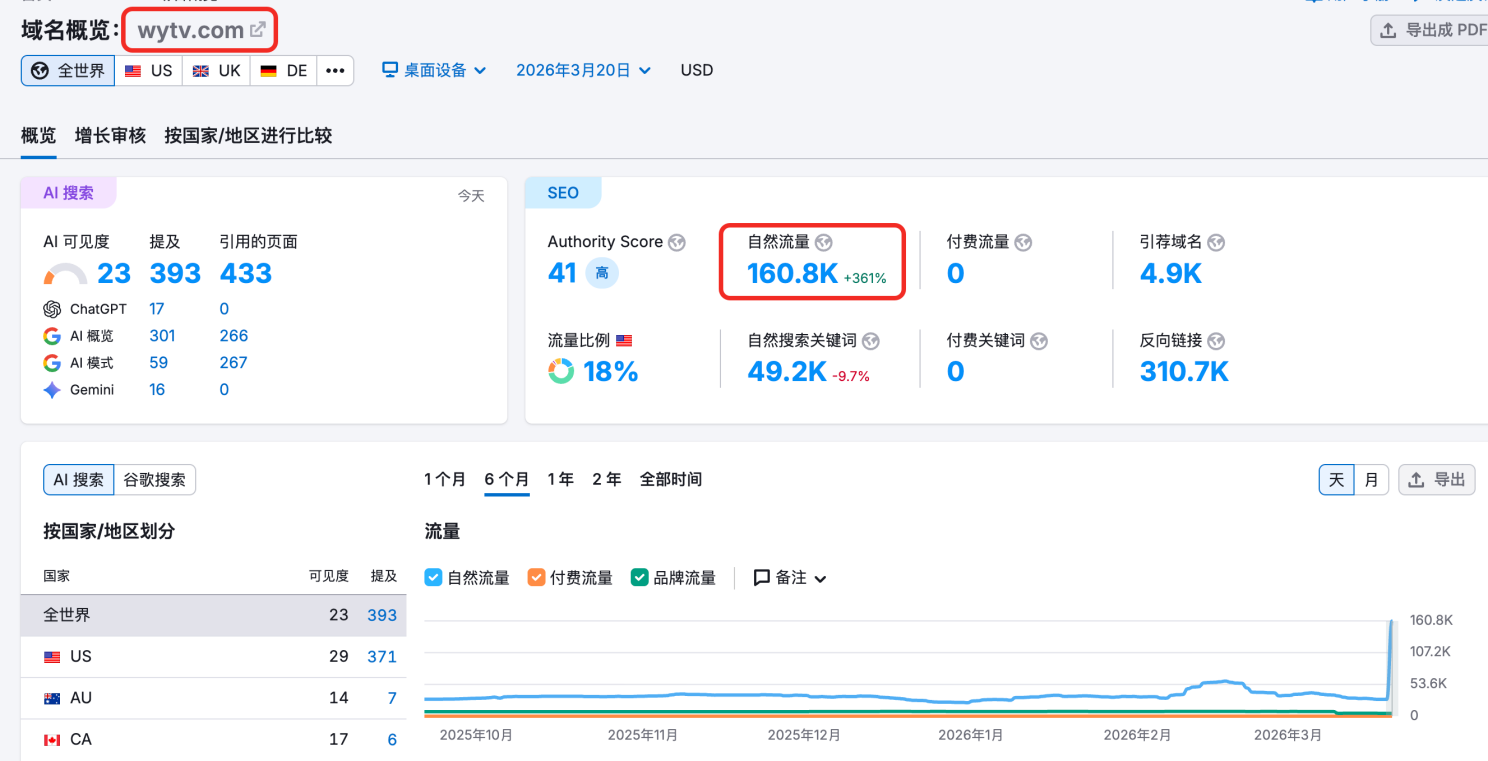Toggle the 付费流量 checkbox
The width and height of the screenshot is (1488, 761).
[536, 577]
